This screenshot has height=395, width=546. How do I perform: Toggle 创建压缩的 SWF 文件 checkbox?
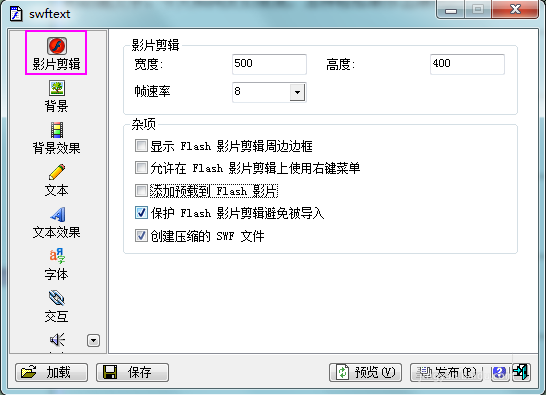(141, 236)
